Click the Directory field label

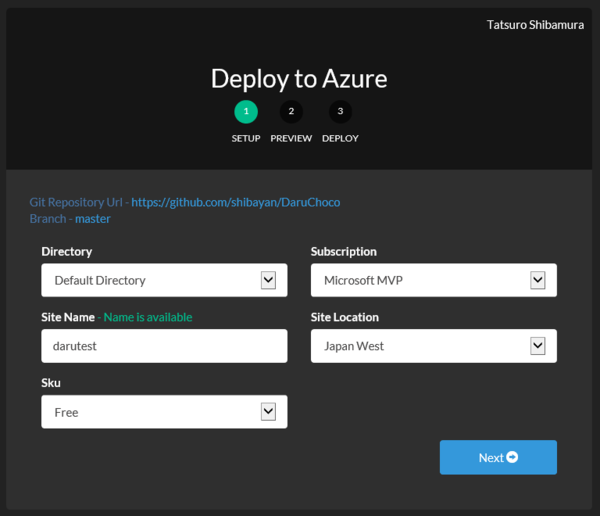67,251
